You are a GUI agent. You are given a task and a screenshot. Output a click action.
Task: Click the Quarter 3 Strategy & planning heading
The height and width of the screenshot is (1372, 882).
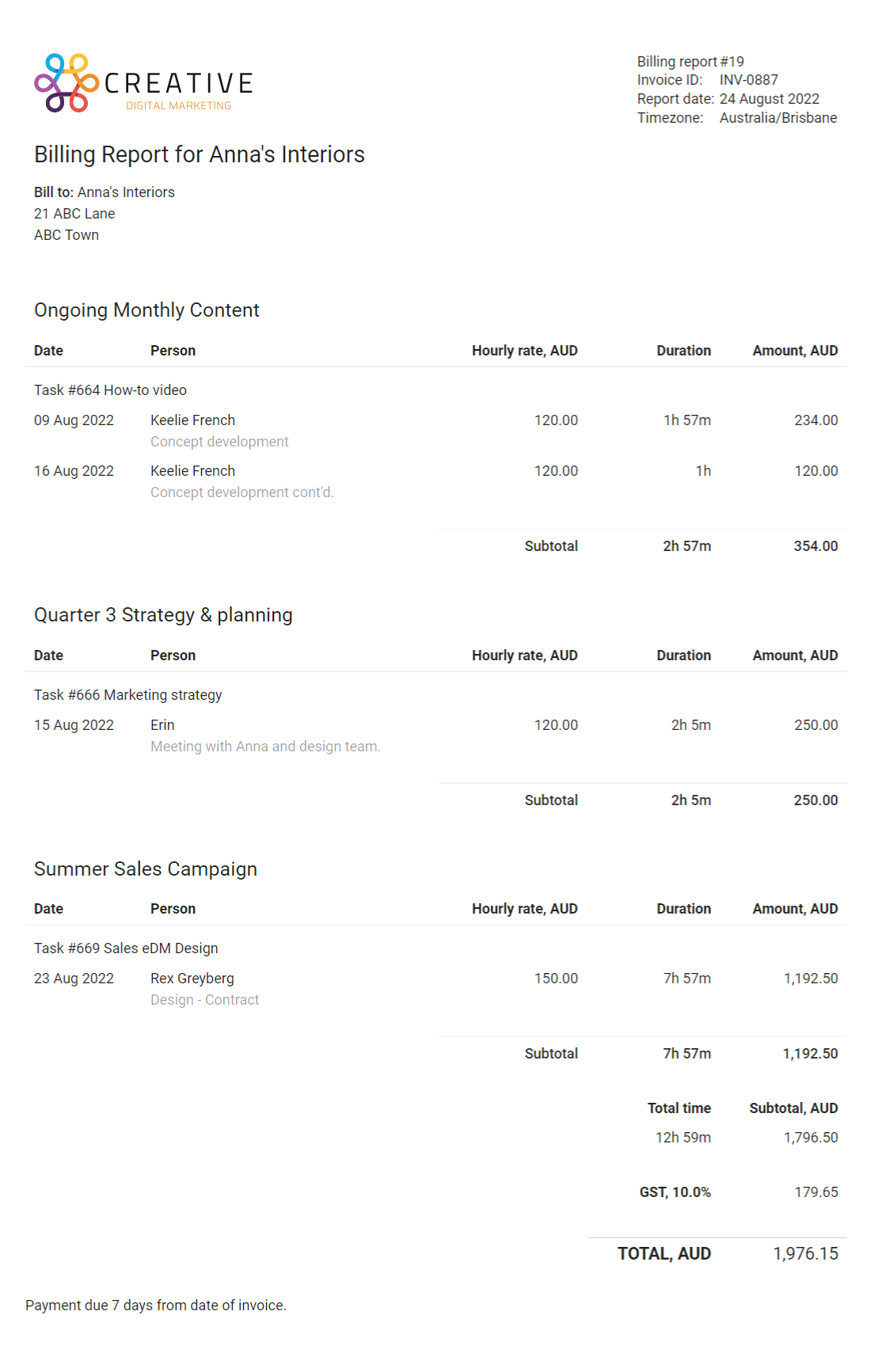[x=163, y=615]
